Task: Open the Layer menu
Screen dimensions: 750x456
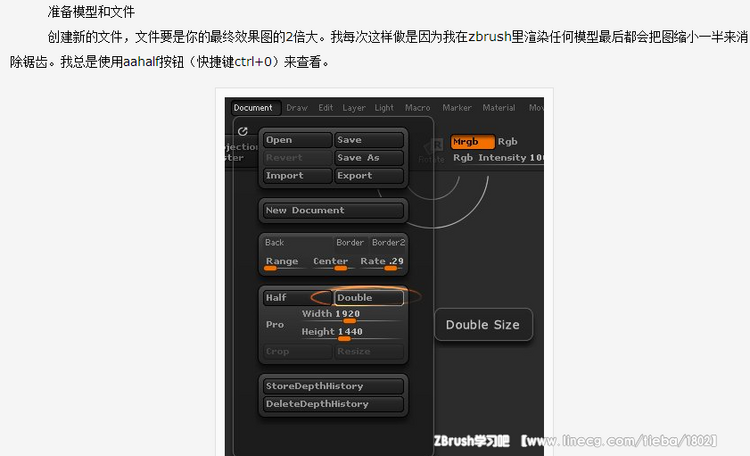Action: click(x=354, y=108)
